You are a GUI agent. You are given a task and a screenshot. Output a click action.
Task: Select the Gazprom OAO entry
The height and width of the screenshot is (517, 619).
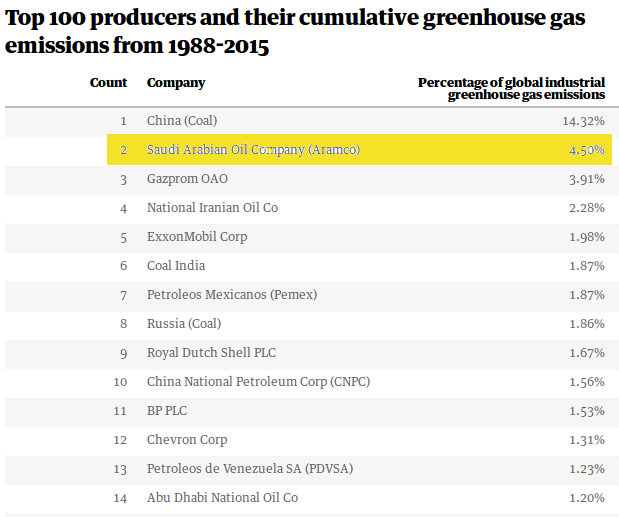tap(187, 179)
